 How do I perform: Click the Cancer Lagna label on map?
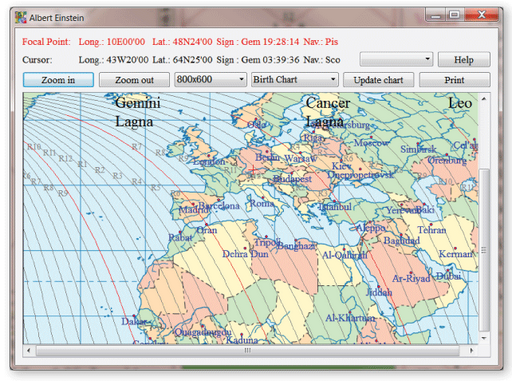click(328, 112)
